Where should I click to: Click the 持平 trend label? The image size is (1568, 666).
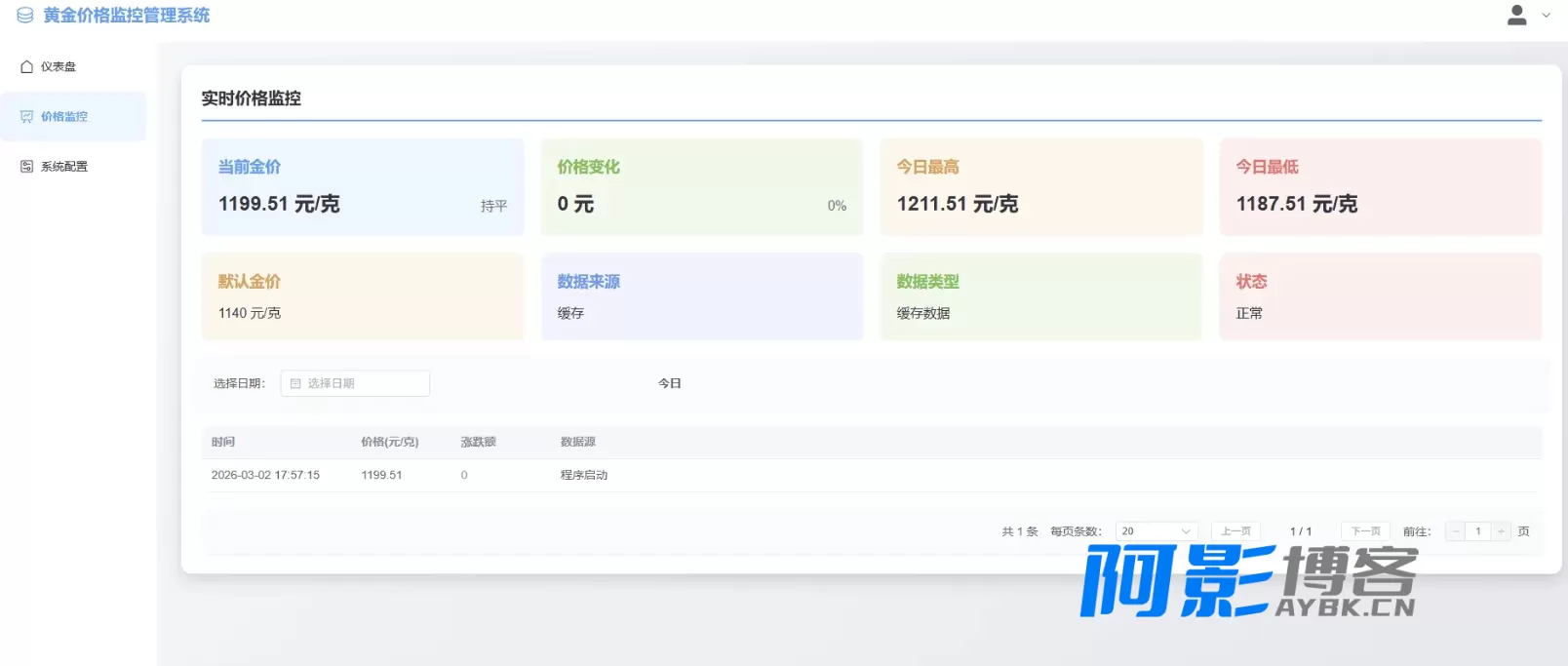point(494,207)
